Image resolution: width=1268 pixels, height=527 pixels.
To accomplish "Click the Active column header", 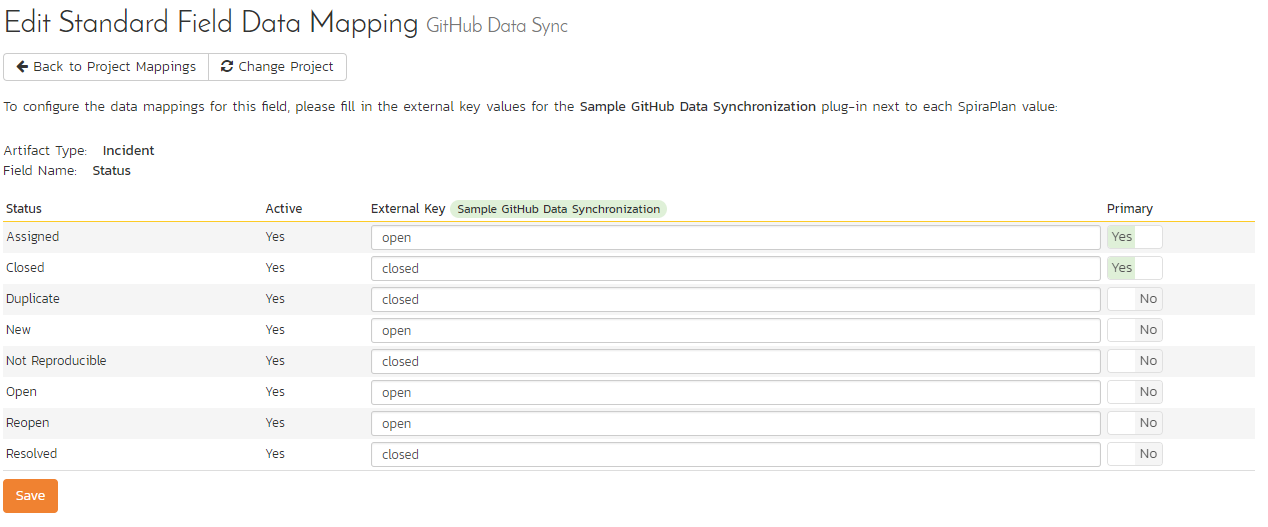I will click(284, 209).
